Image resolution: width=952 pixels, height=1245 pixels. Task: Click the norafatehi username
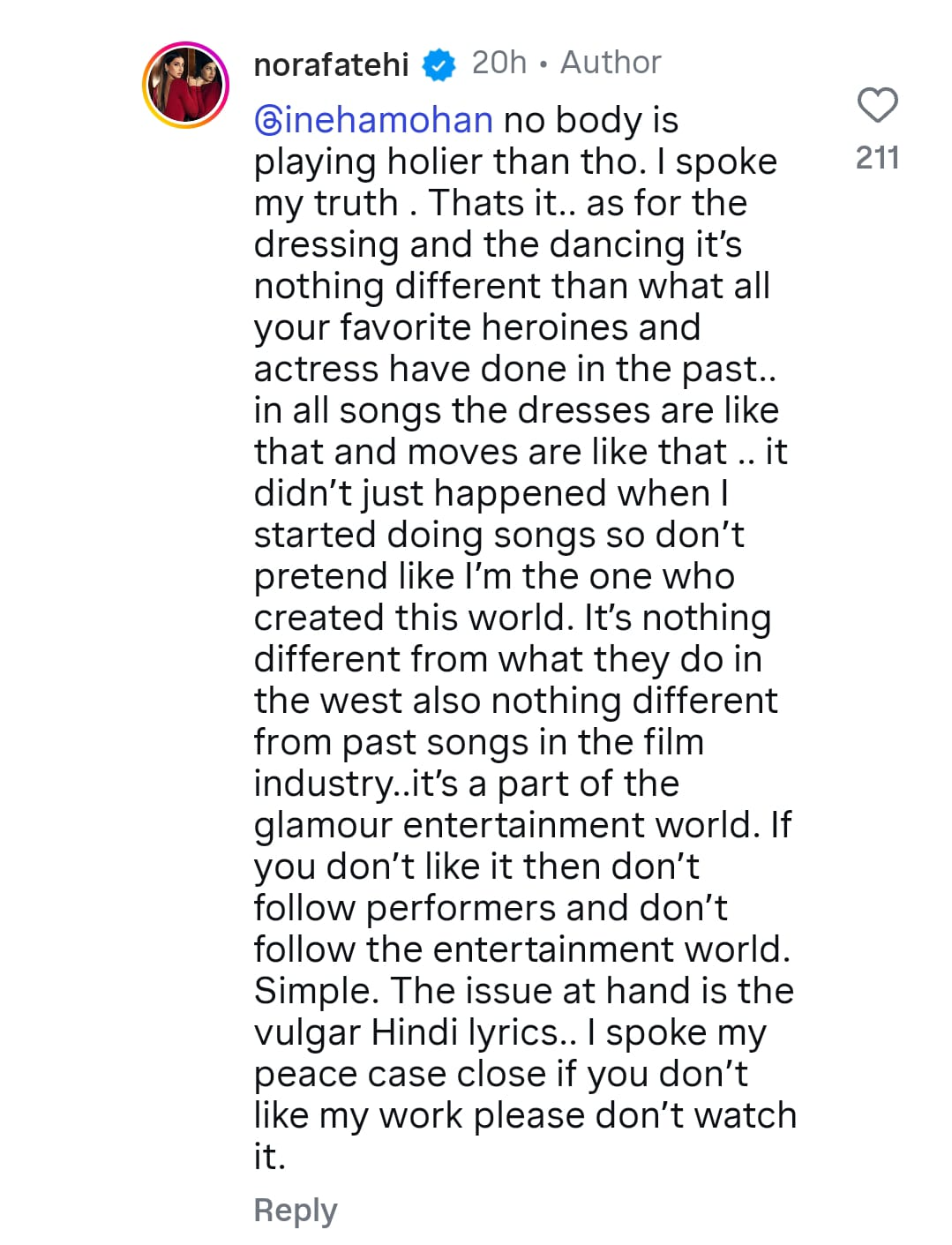pyautogui.click(x=331, y=62)
